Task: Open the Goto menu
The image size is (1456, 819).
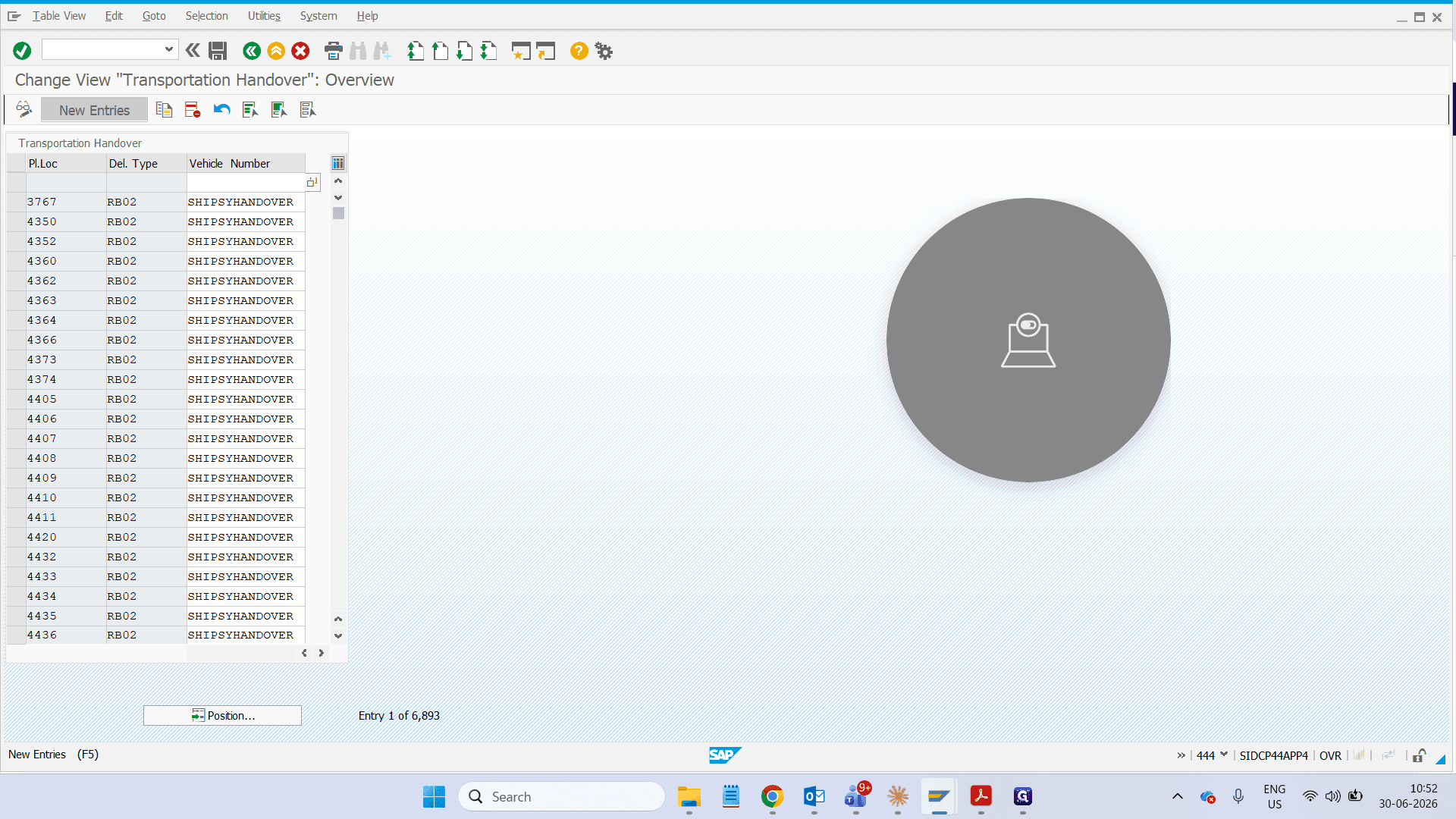Action: (x=154, y=16)
